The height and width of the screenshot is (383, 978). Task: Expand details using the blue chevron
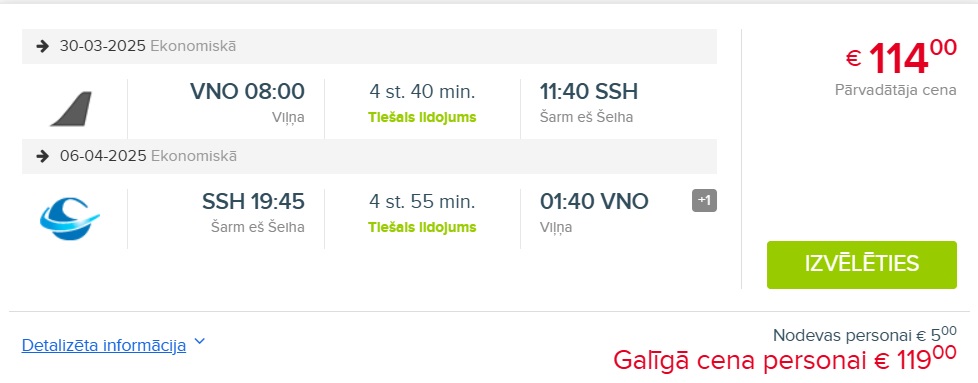[x=200, y=341]
